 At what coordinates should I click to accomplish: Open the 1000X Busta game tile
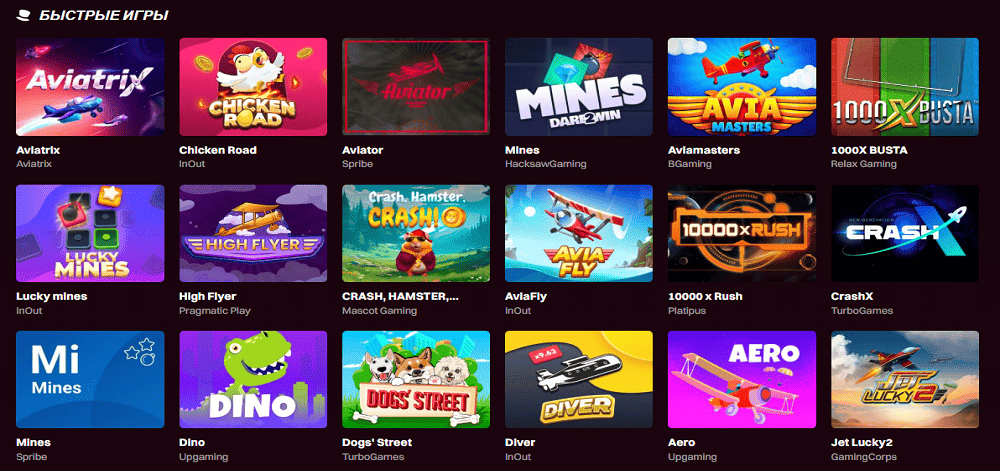[905, 87]
